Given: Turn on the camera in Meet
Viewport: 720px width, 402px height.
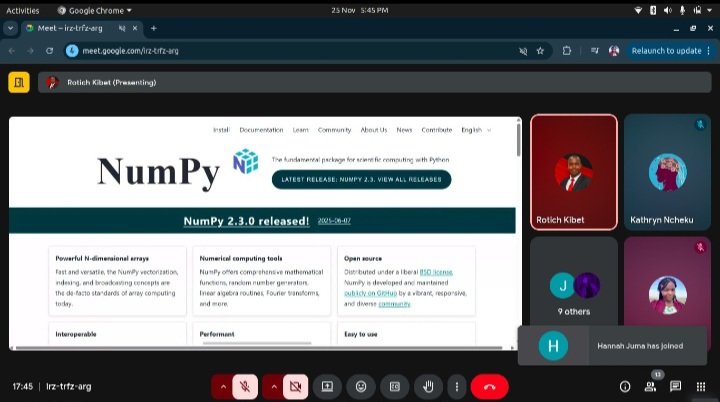Looking at the screenshot, I should click(x=295, y=387).
